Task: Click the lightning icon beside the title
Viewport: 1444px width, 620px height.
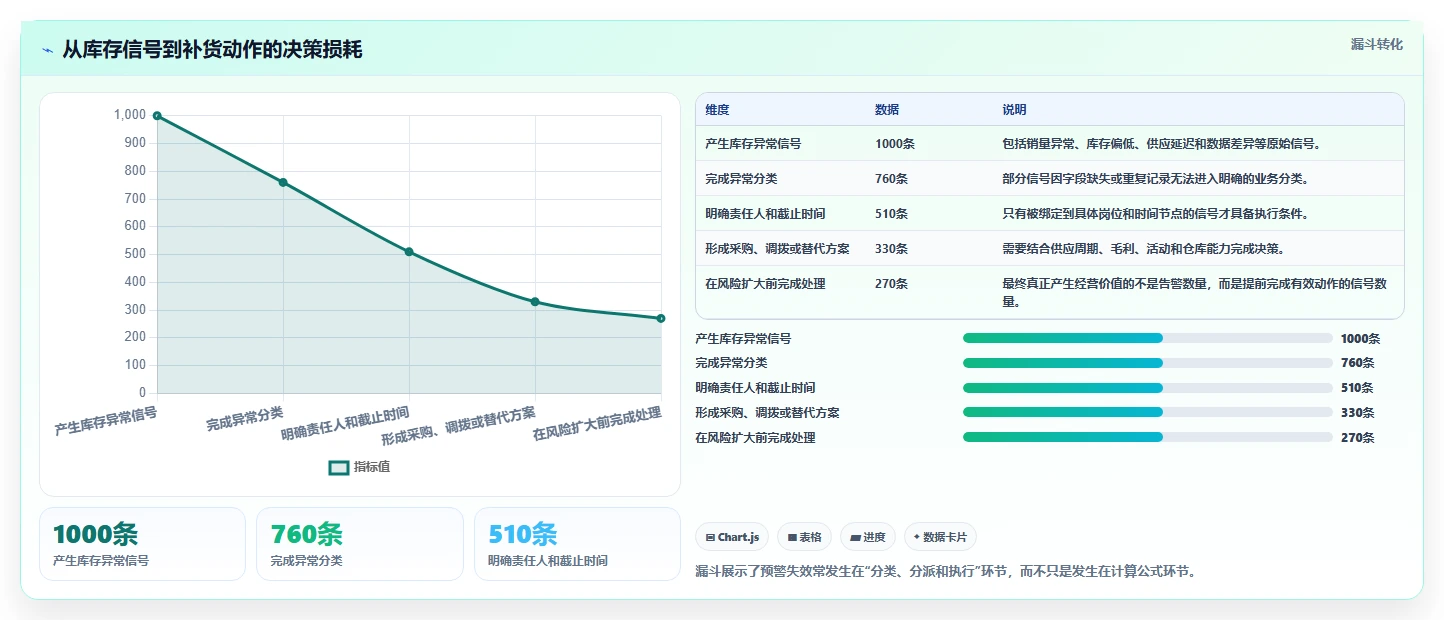Action: tap(48, 50)
